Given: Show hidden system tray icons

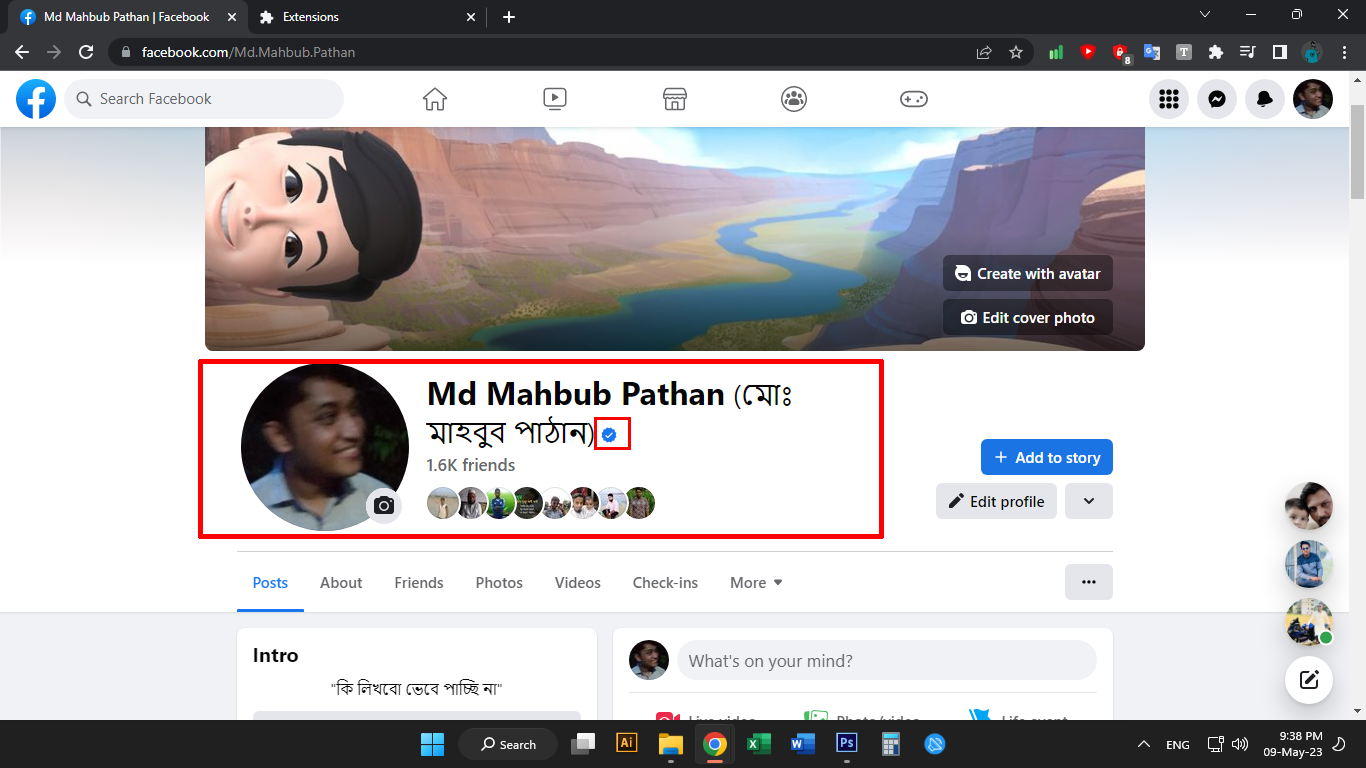Looking at the screenshot, I should pyautogui.click(x=1144, y=744).
